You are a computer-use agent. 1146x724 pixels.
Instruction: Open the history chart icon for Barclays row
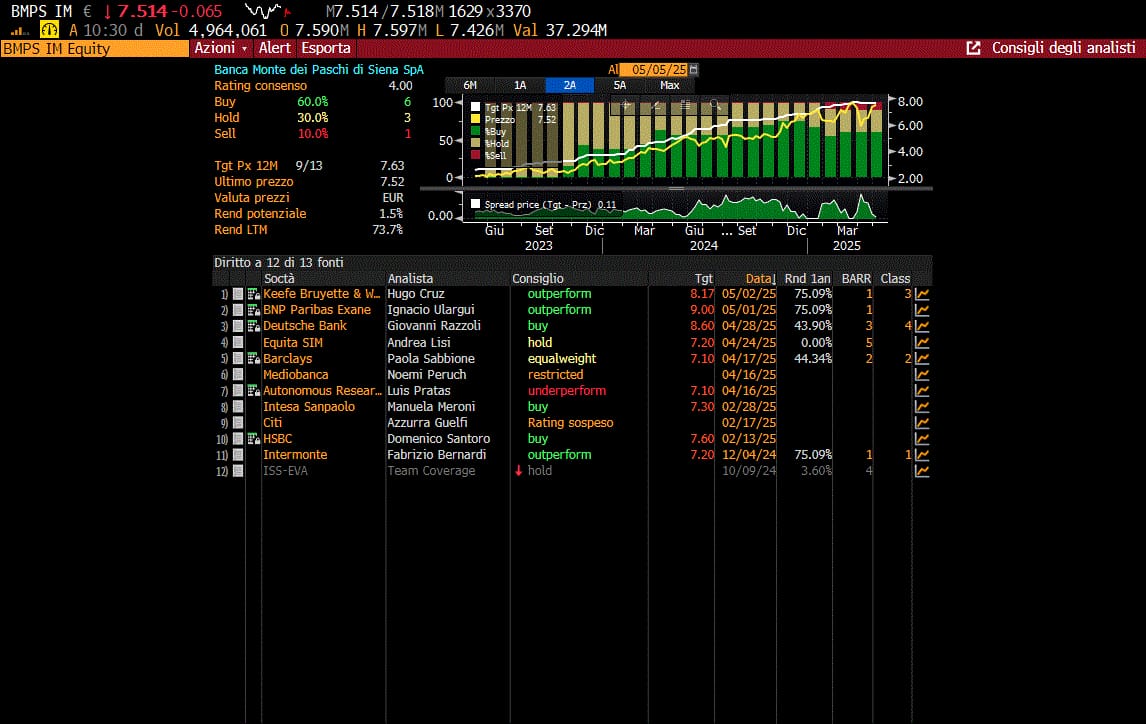pos(922,358)
